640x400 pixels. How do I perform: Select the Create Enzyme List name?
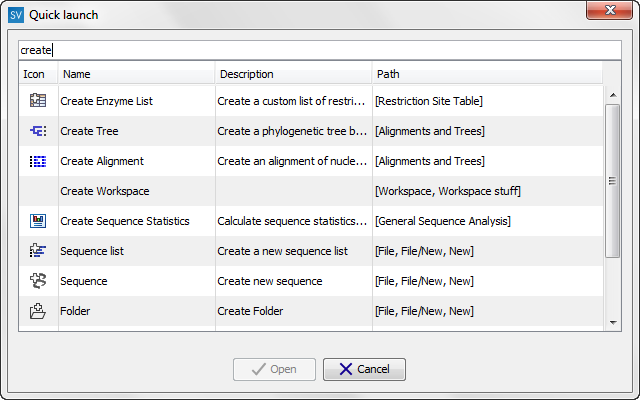pyautogui.click(x=107, y=101)
